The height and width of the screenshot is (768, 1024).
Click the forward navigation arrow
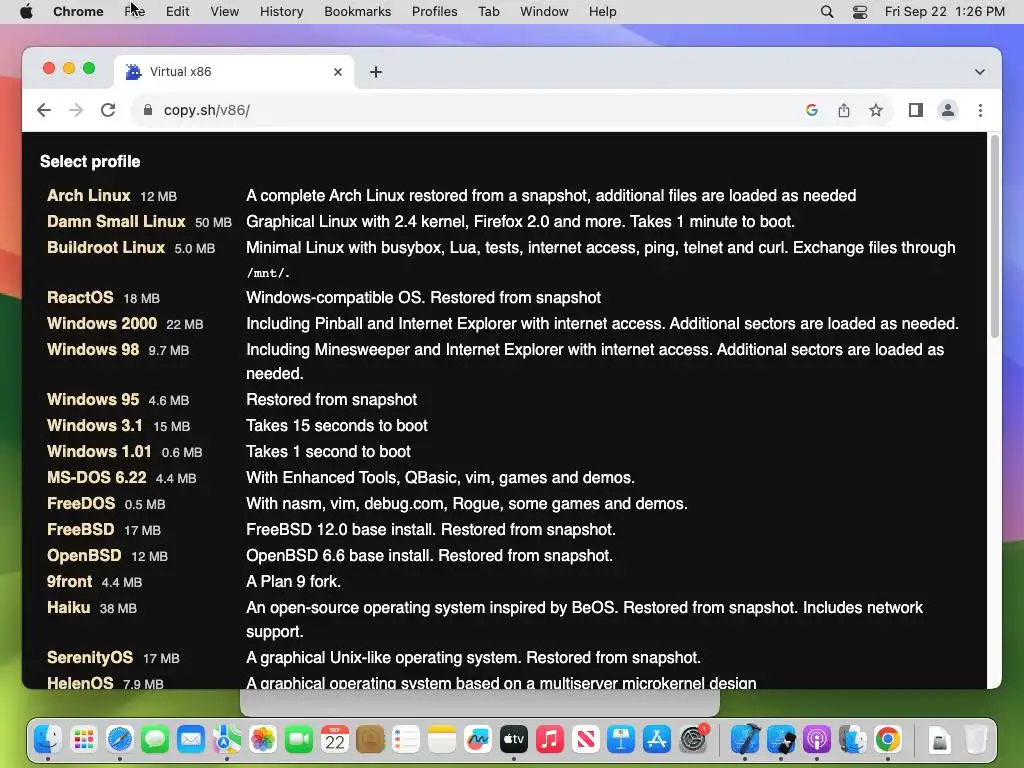point(76,110)
